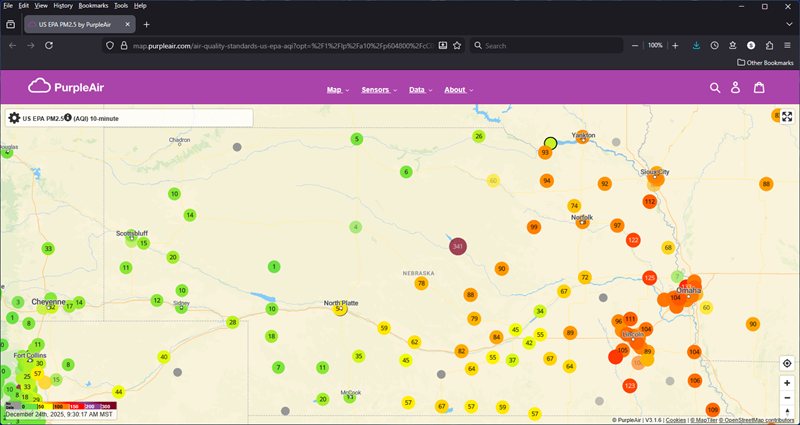Open the History menu
The image size is (800, 425).
pos(63,6)
